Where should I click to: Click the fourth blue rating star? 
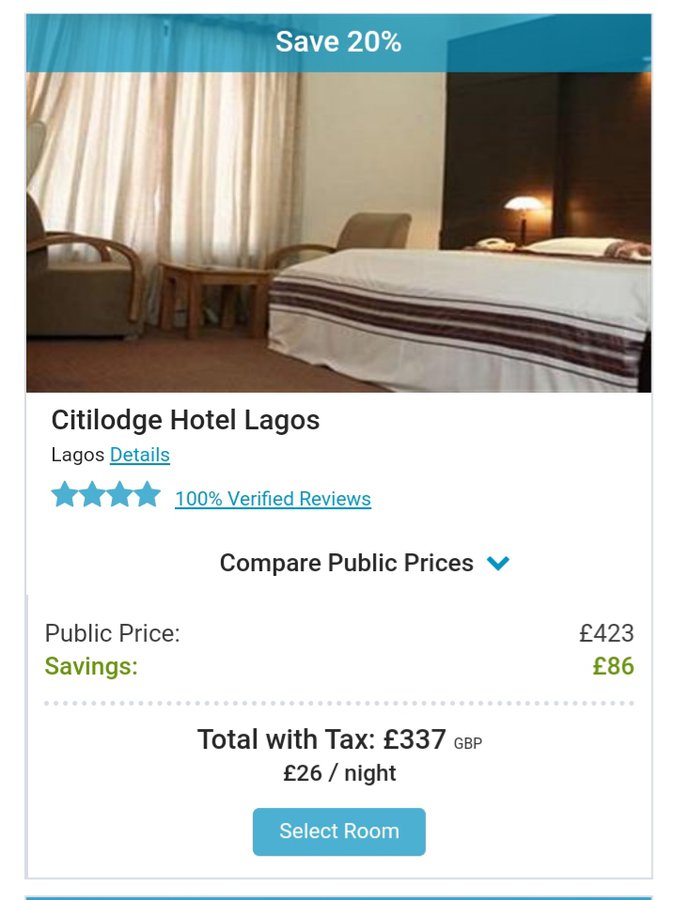pos(148,495)
